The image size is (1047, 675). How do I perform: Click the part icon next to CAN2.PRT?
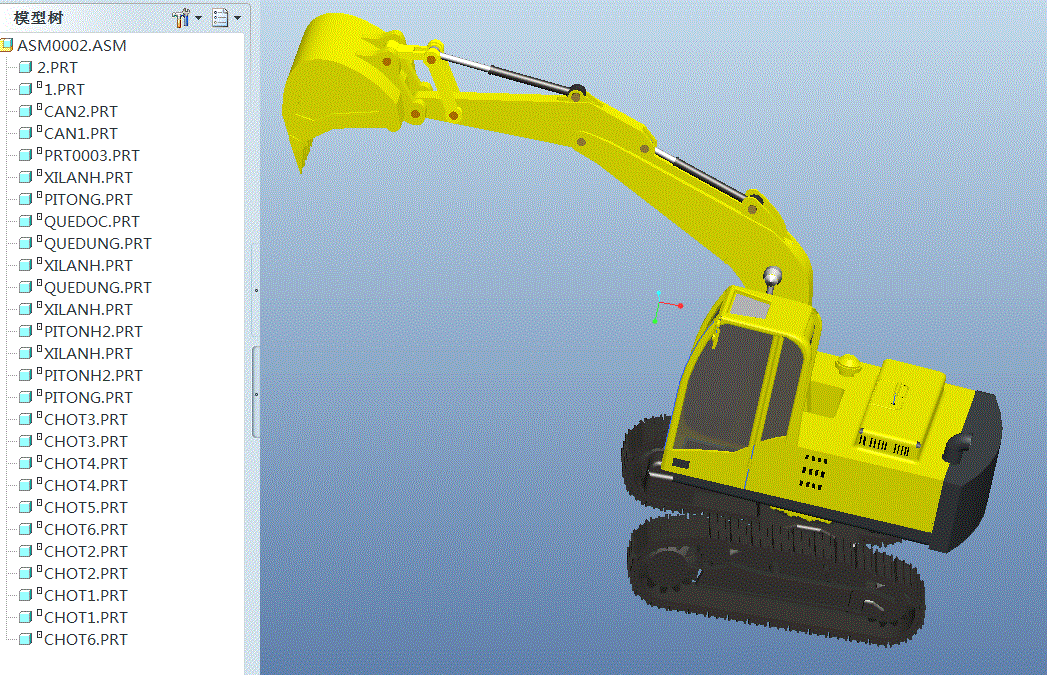click(x=24, y=111)
